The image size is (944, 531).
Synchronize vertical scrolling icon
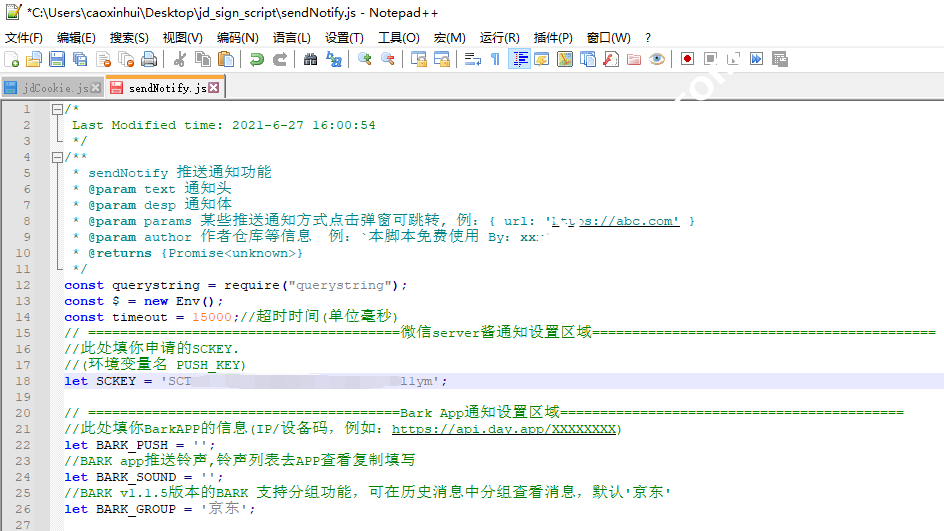418,59
